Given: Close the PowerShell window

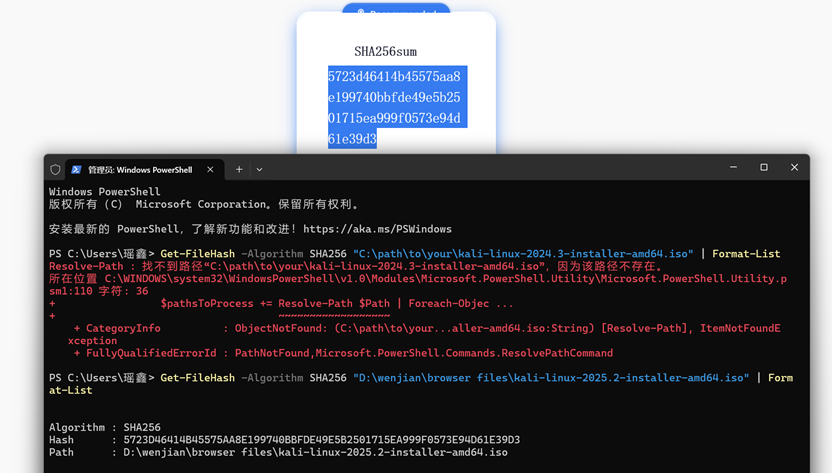Looking at the screenshot, I should click(x=794, y=167).
